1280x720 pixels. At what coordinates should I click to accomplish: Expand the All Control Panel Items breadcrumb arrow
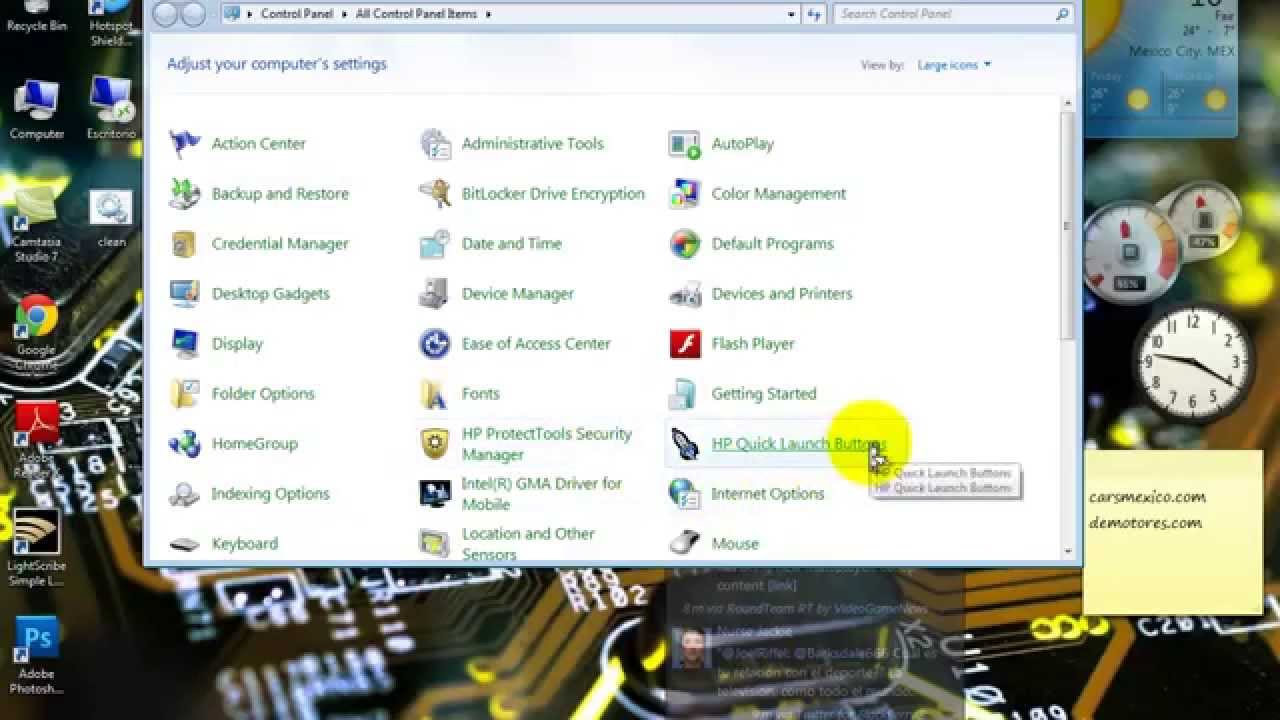(487, 14)
